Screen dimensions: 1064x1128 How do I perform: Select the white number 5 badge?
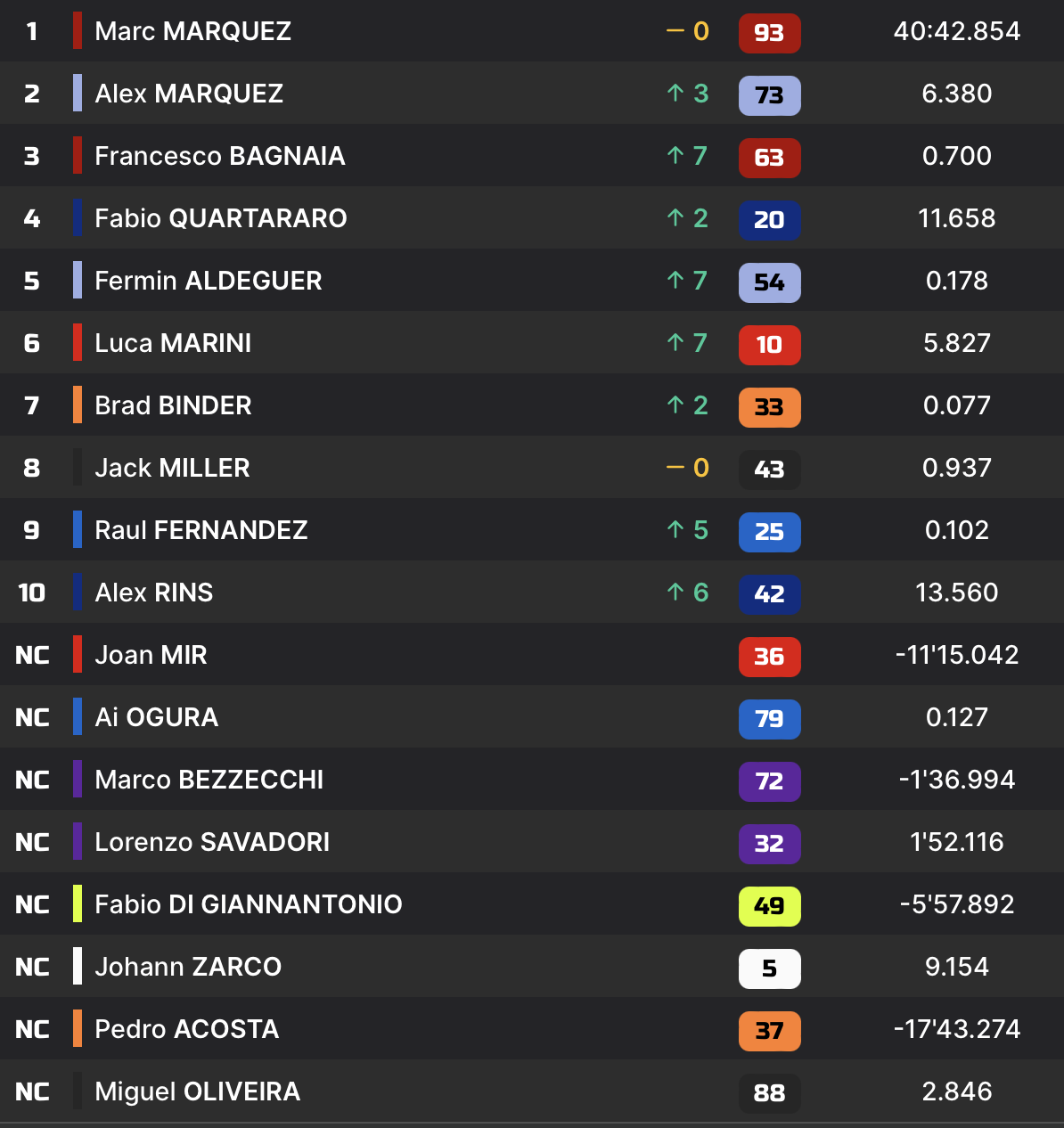770,969
